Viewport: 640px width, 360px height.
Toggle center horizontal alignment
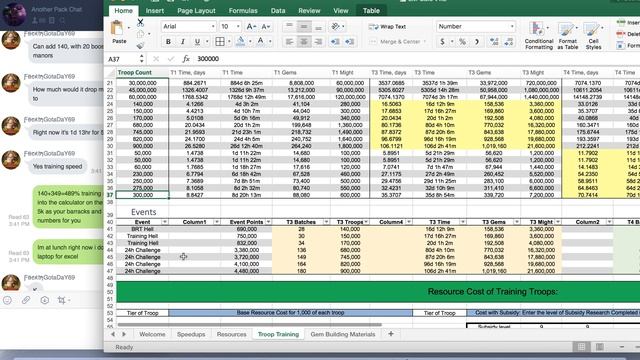coord(304,41)
